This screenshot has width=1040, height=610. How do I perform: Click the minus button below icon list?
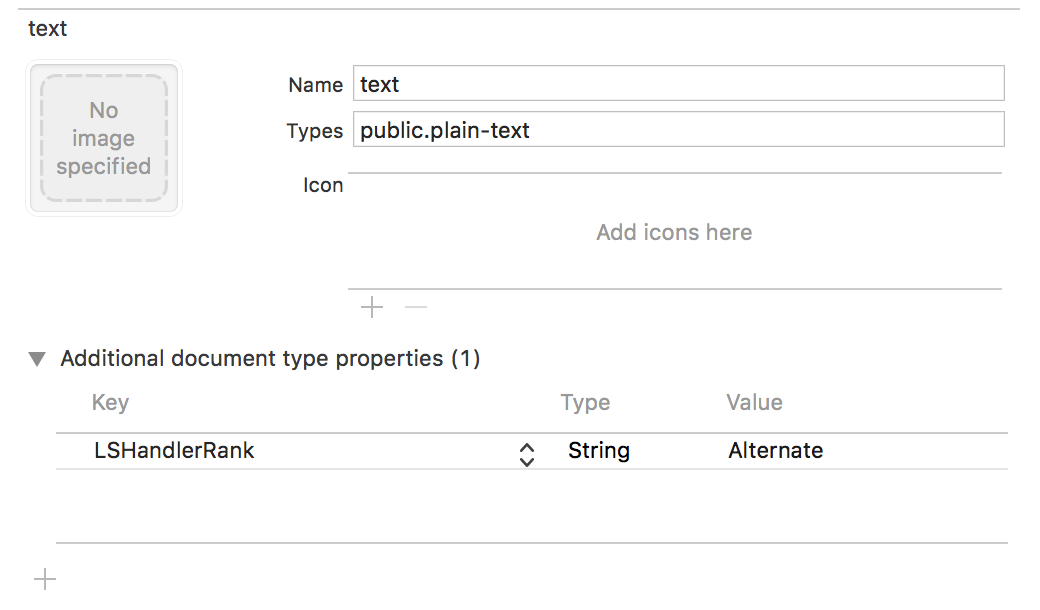point(416,307)
